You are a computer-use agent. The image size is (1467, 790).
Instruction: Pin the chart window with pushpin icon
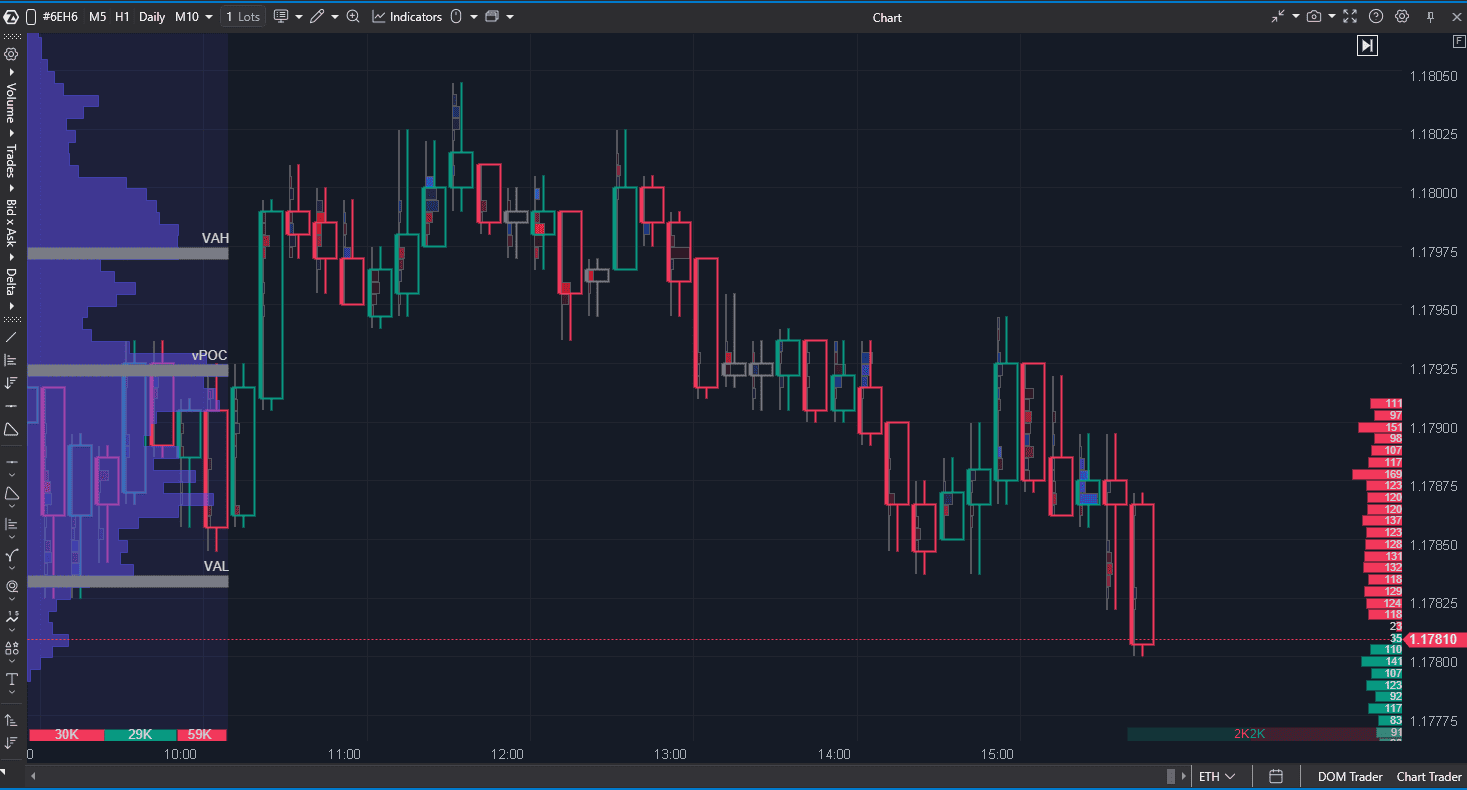1431,17
